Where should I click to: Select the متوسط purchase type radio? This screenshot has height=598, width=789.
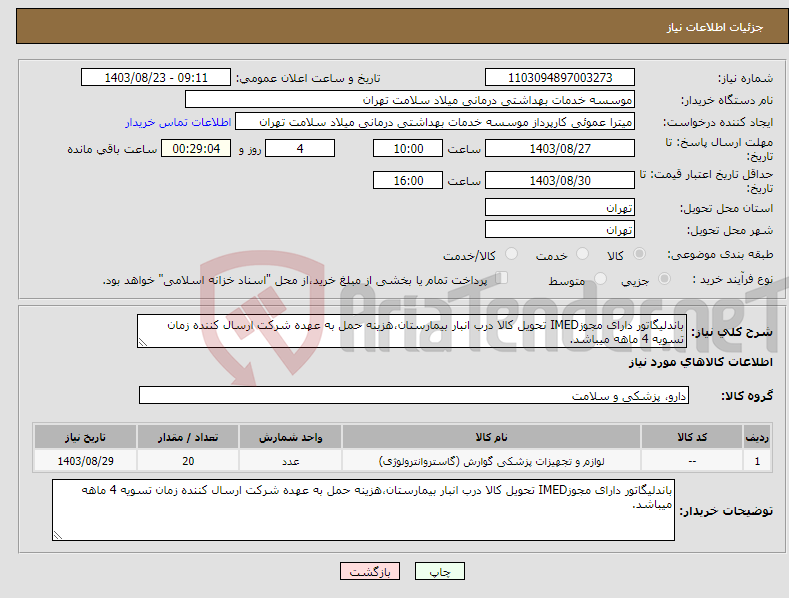(600, 278)
